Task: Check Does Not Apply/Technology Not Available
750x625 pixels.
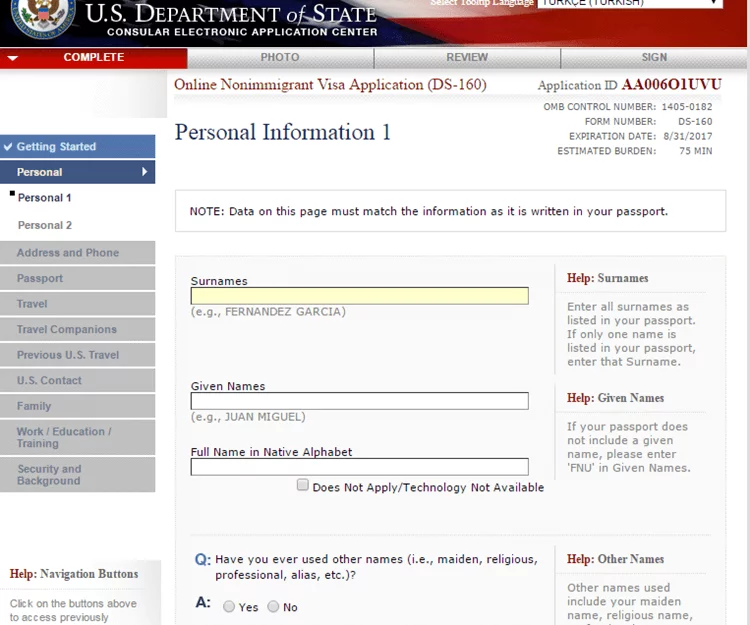Action: pos(302,486)
